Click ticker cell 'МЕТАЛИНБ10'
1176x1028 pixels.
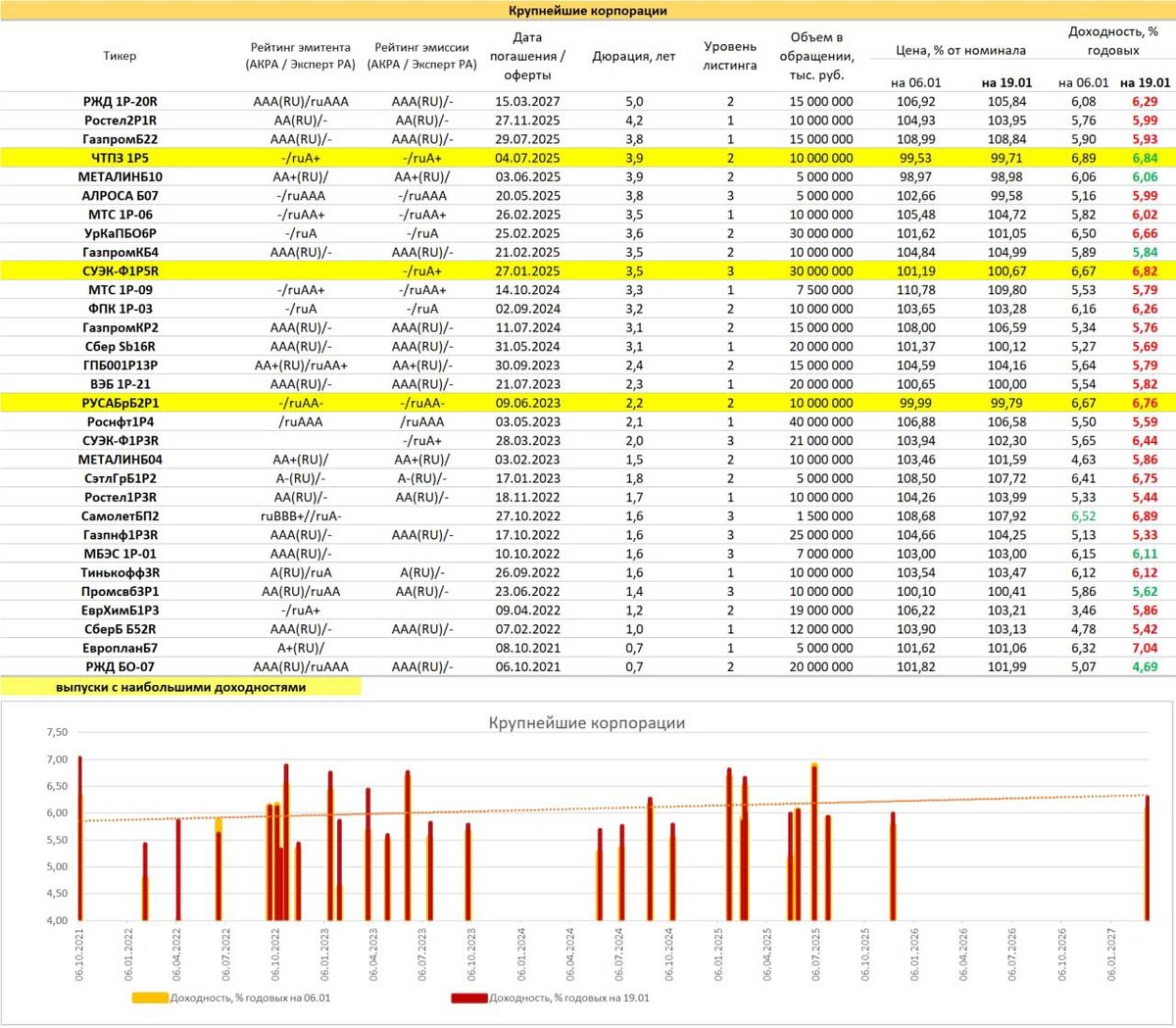[120, 176]
